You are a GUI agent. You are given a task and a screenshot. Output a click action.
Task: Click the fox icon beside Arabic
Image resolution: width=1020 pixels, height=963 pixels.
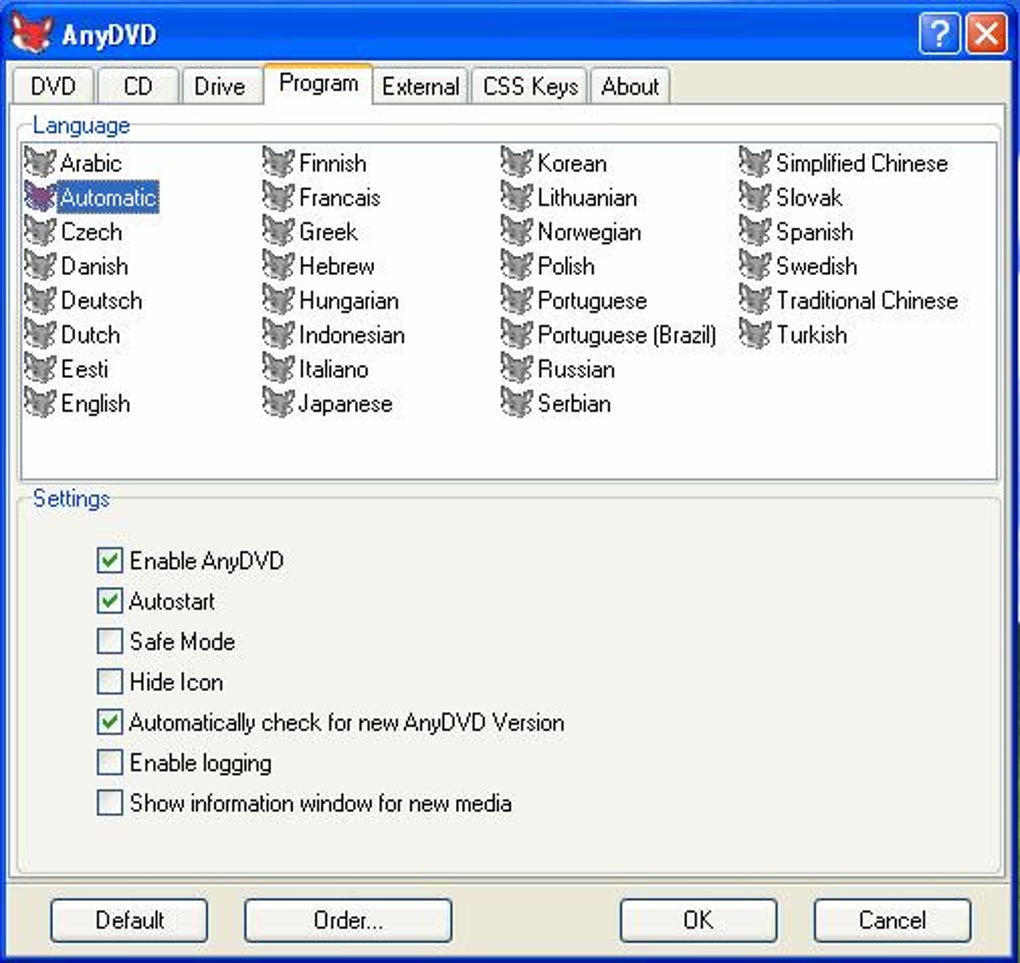(40, 162)
